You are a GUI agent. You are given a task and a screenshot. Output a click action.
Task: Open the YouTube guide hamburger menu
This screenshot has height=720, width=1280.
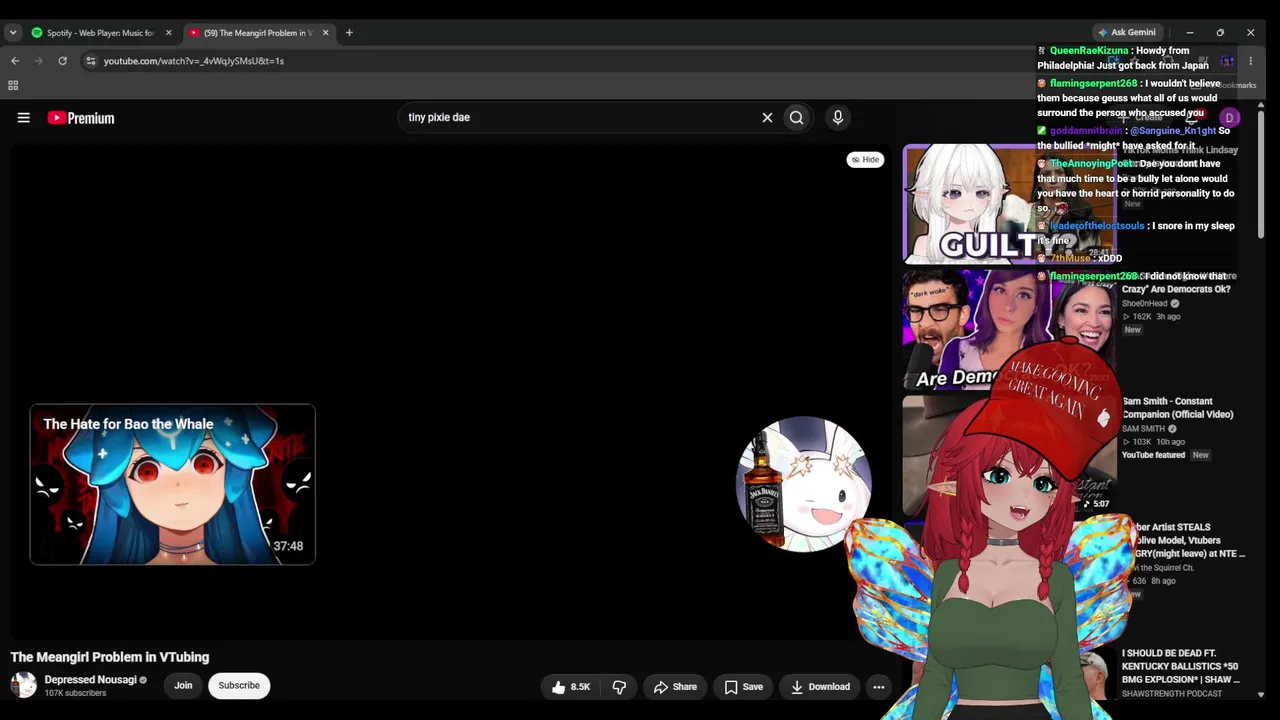23,118
